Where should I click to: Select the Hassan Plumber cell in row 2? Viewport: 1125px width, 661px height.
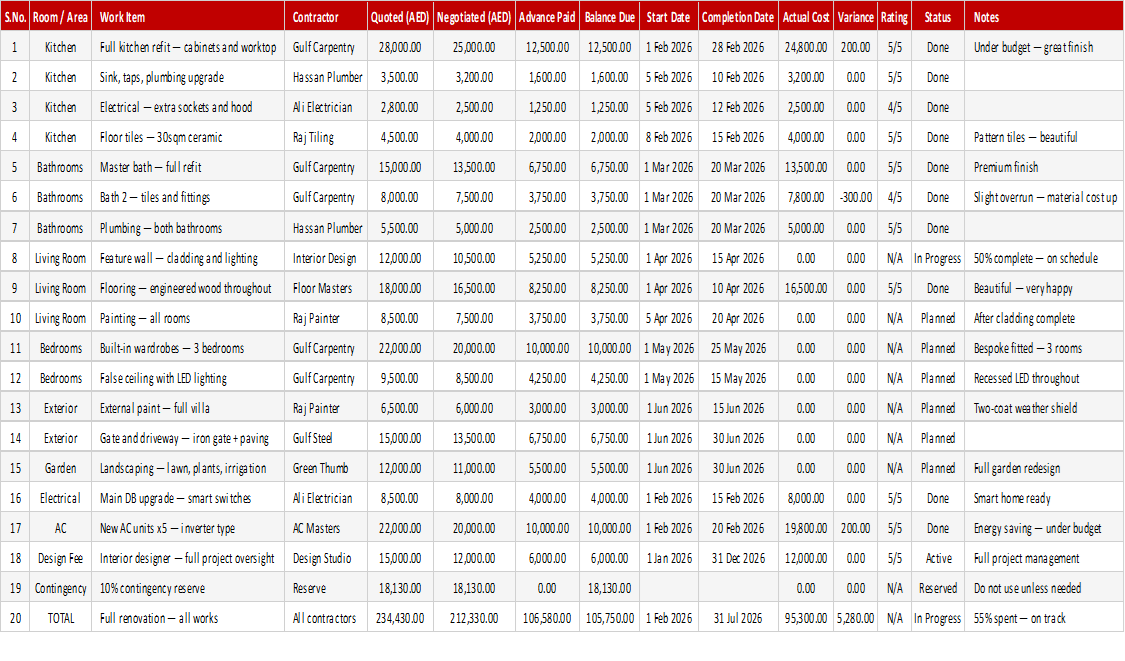(326, 78)
